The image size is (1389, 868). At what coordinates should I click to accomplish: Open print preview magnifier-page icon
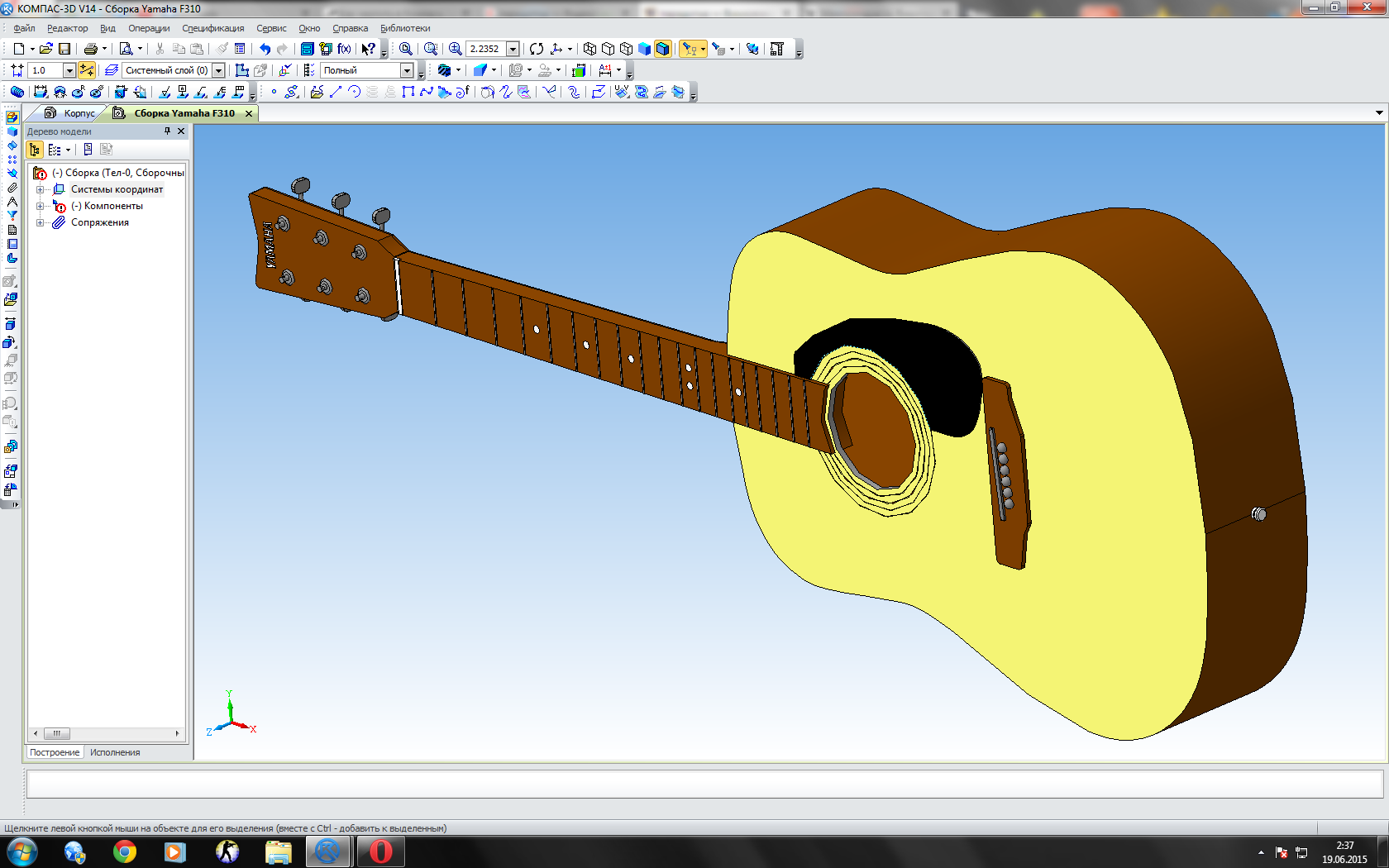pos(126,49)
